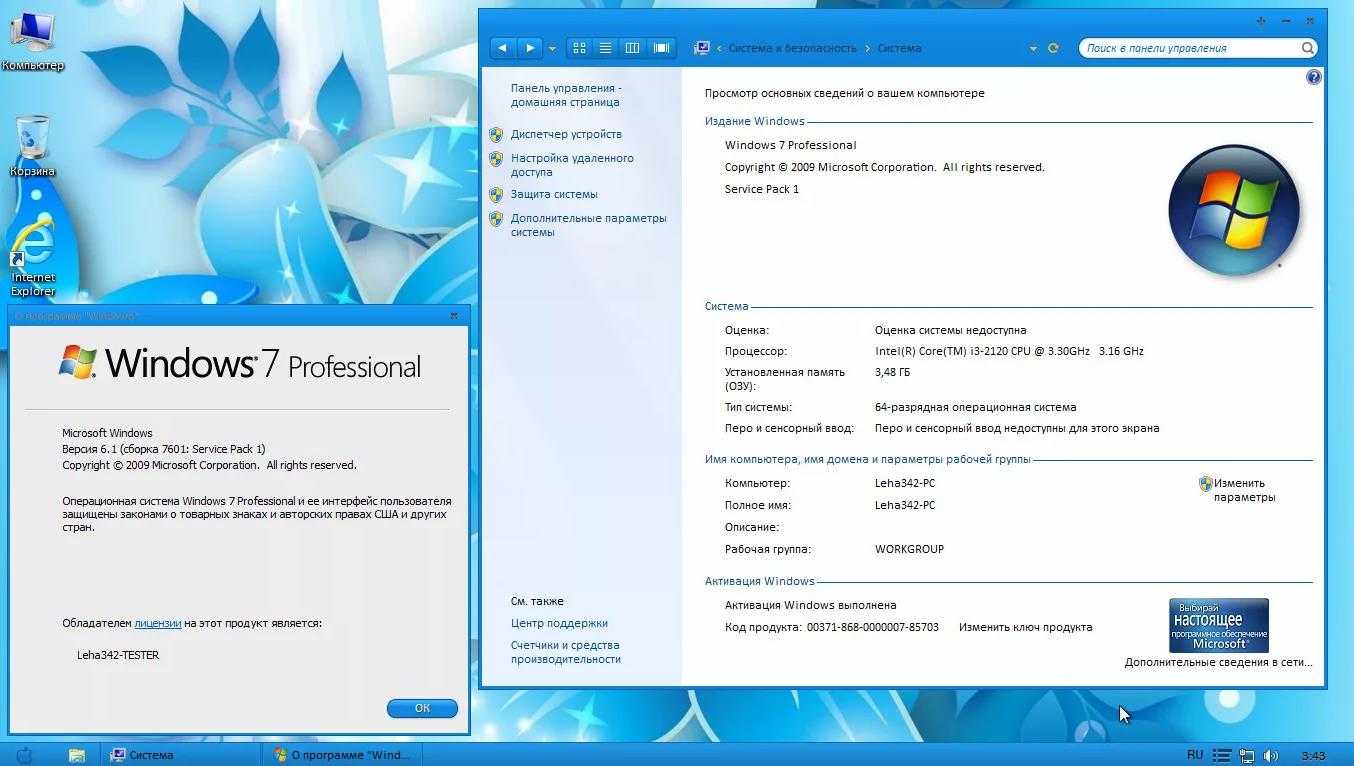
Task: Open help with the blue question icon
Action: 1313,77
